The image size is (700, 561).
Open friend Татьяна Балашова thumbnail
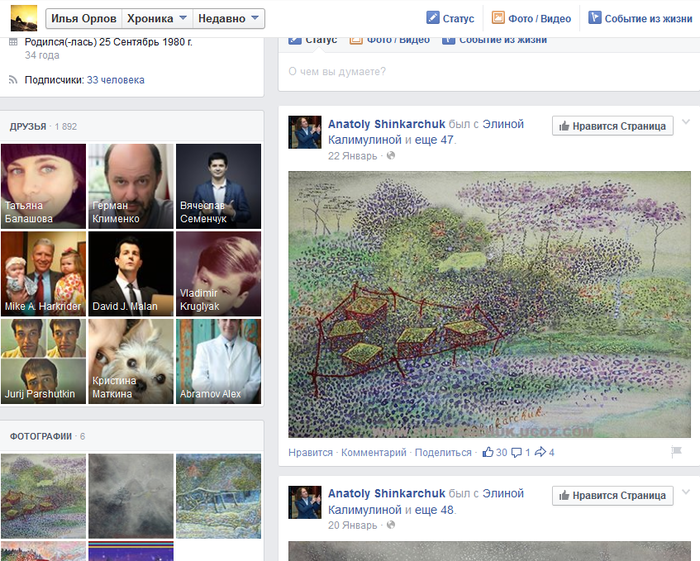[43, 186]
